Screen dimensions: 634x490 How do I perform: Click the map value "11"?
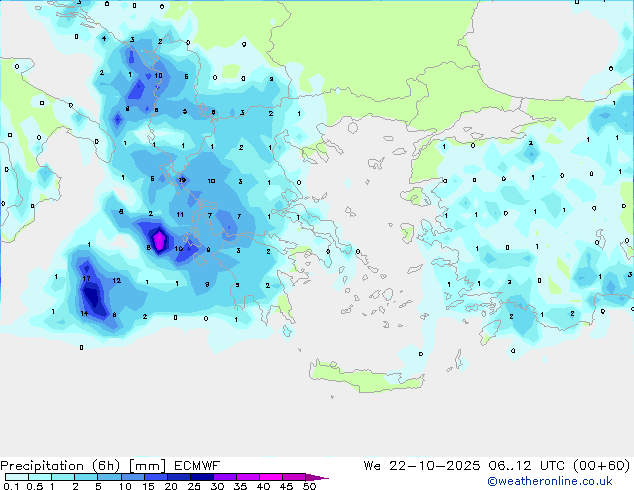click(x=180, y=215)
